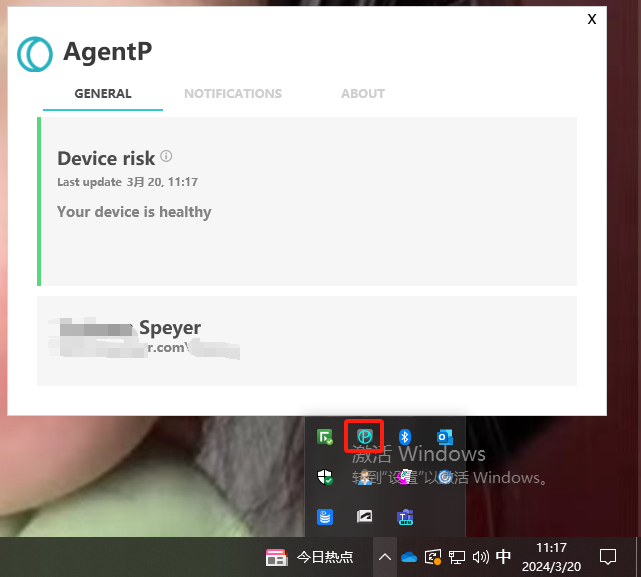Click the blue database tray icon

pyautogui.click(x=325, y=517)
